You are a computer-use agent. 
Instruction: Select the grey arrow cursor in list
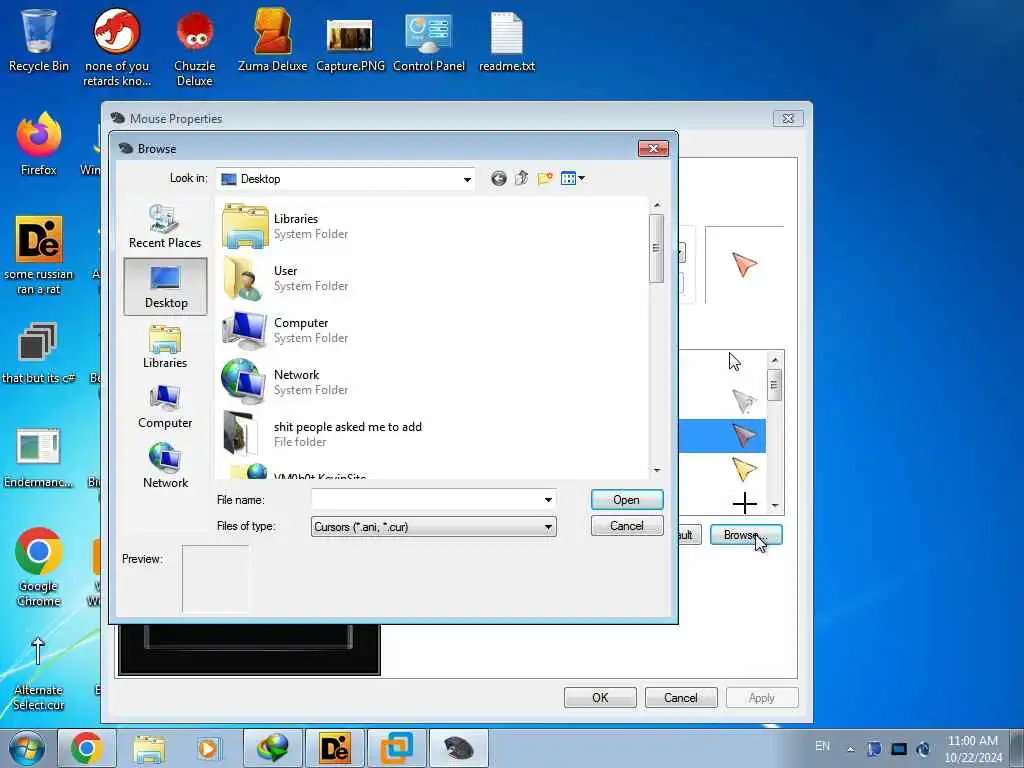744,400
